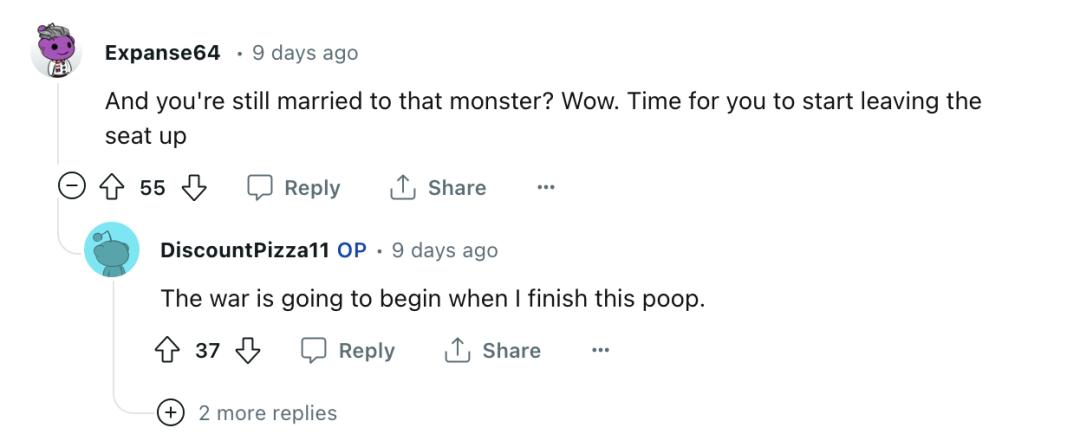Click the '9 days ago' timestamp on DiscountPizza11's reply
Screen dimensions: 1080x447
click(445, 250)
